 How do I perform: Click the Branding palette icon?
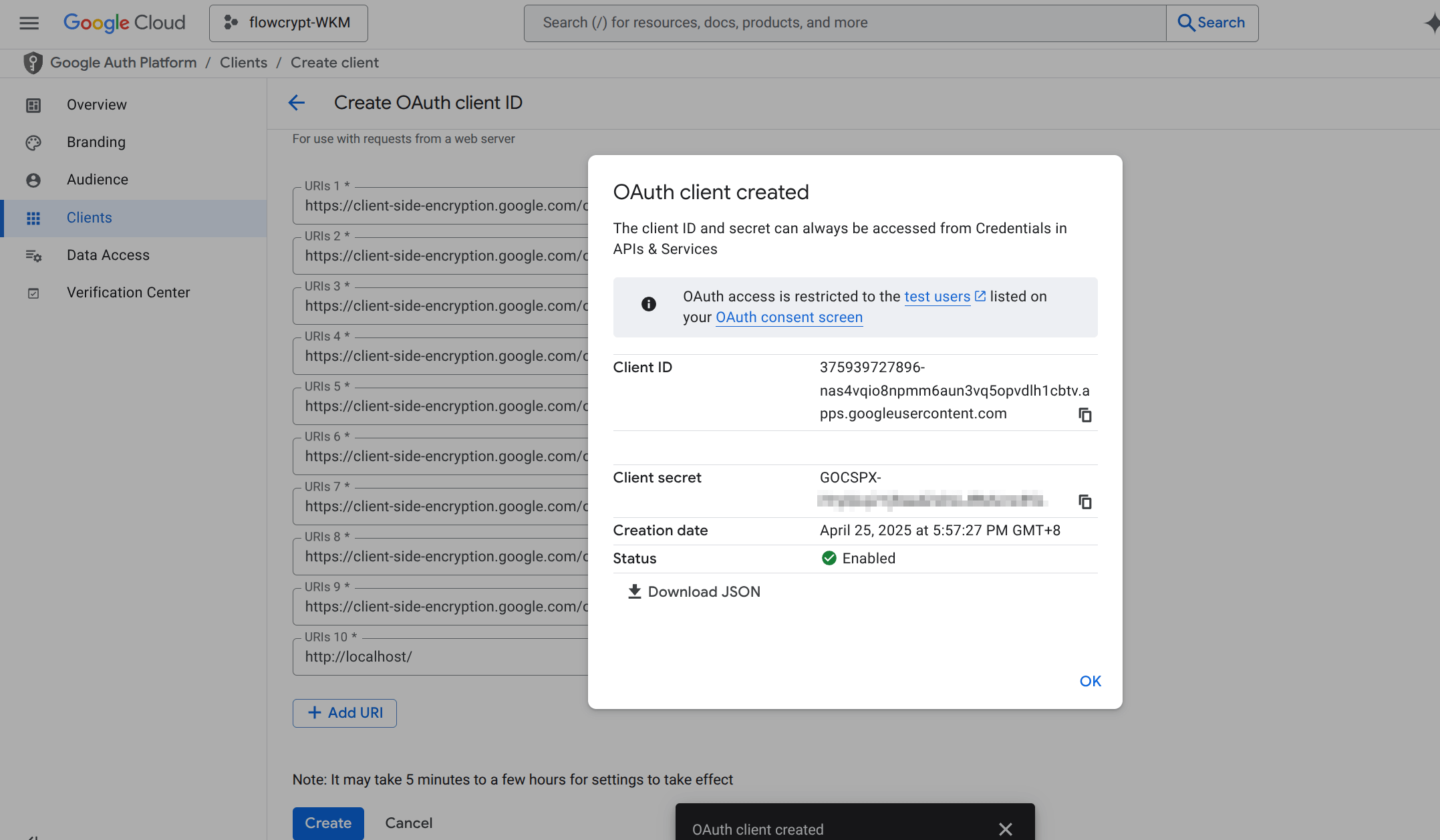point(33,142)
